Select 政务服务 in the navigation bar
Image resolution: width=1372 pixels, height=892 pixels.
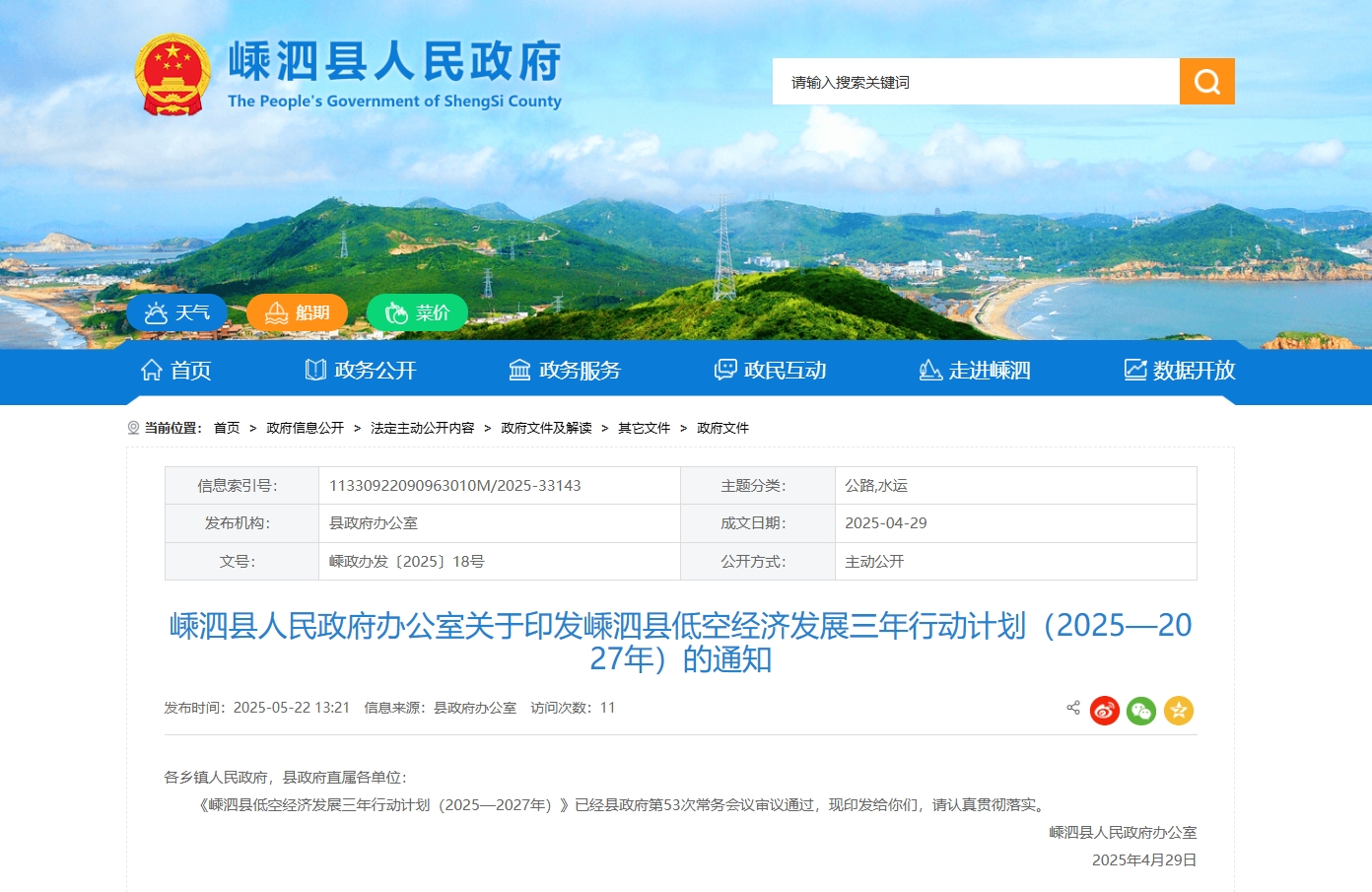(x=565, y=371)
